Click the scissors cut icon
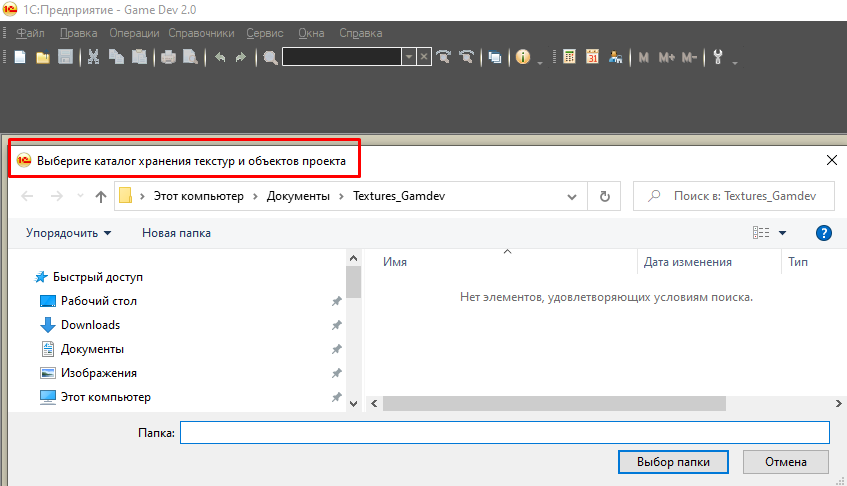The height and width of the screenshot is (486, 847). [93, 57]
